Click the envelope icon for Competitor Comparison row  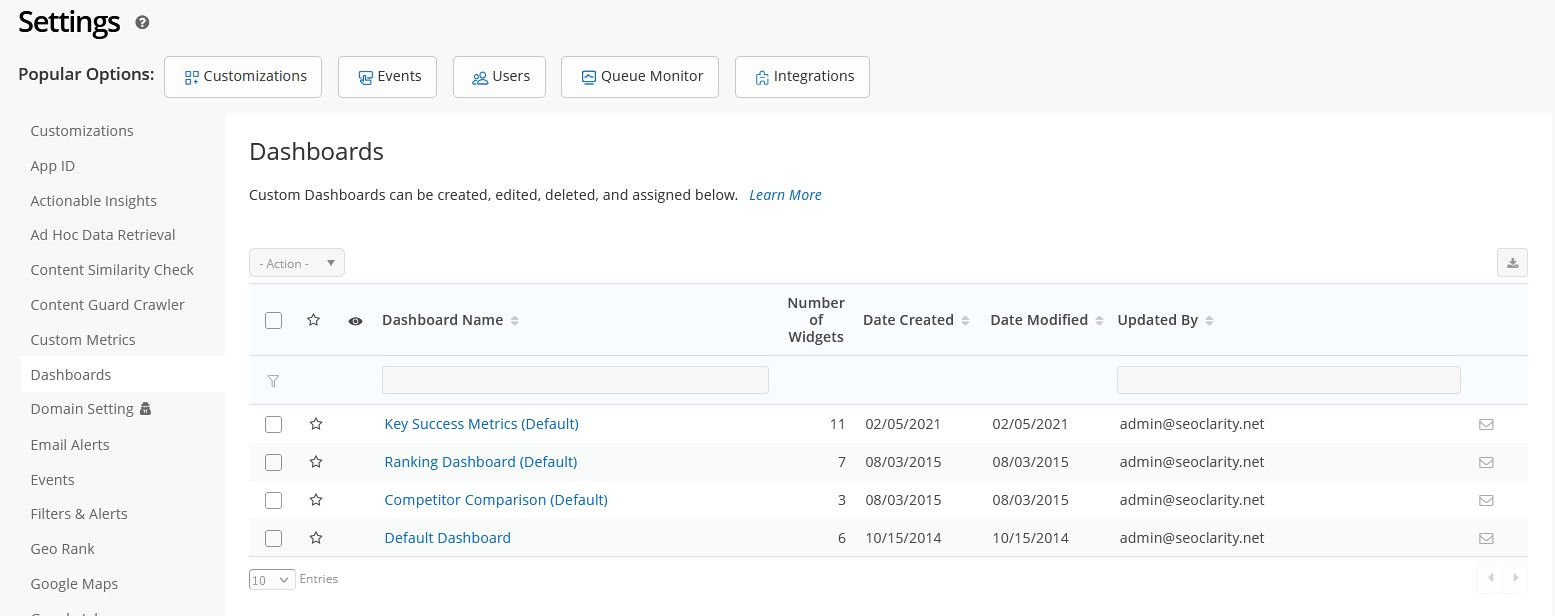1486,500
